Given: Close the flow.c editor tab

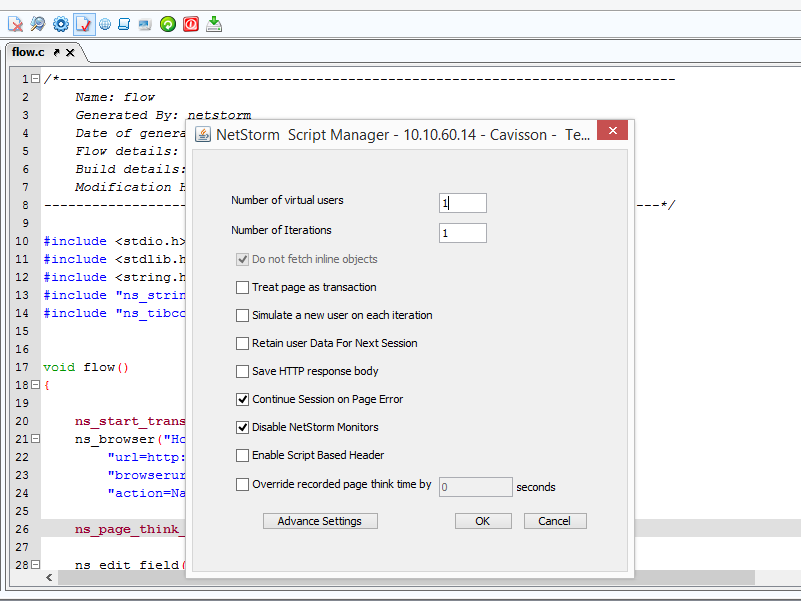Looking at the screenshot, I should click(70, 52).
